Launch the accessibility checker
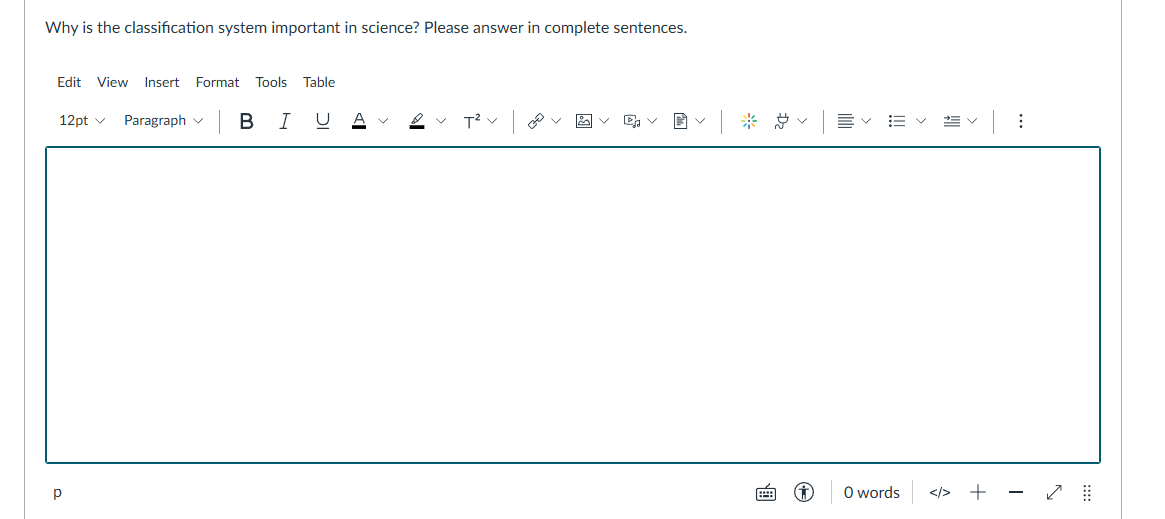1165x519 pixels. click(x=804, y=493)
